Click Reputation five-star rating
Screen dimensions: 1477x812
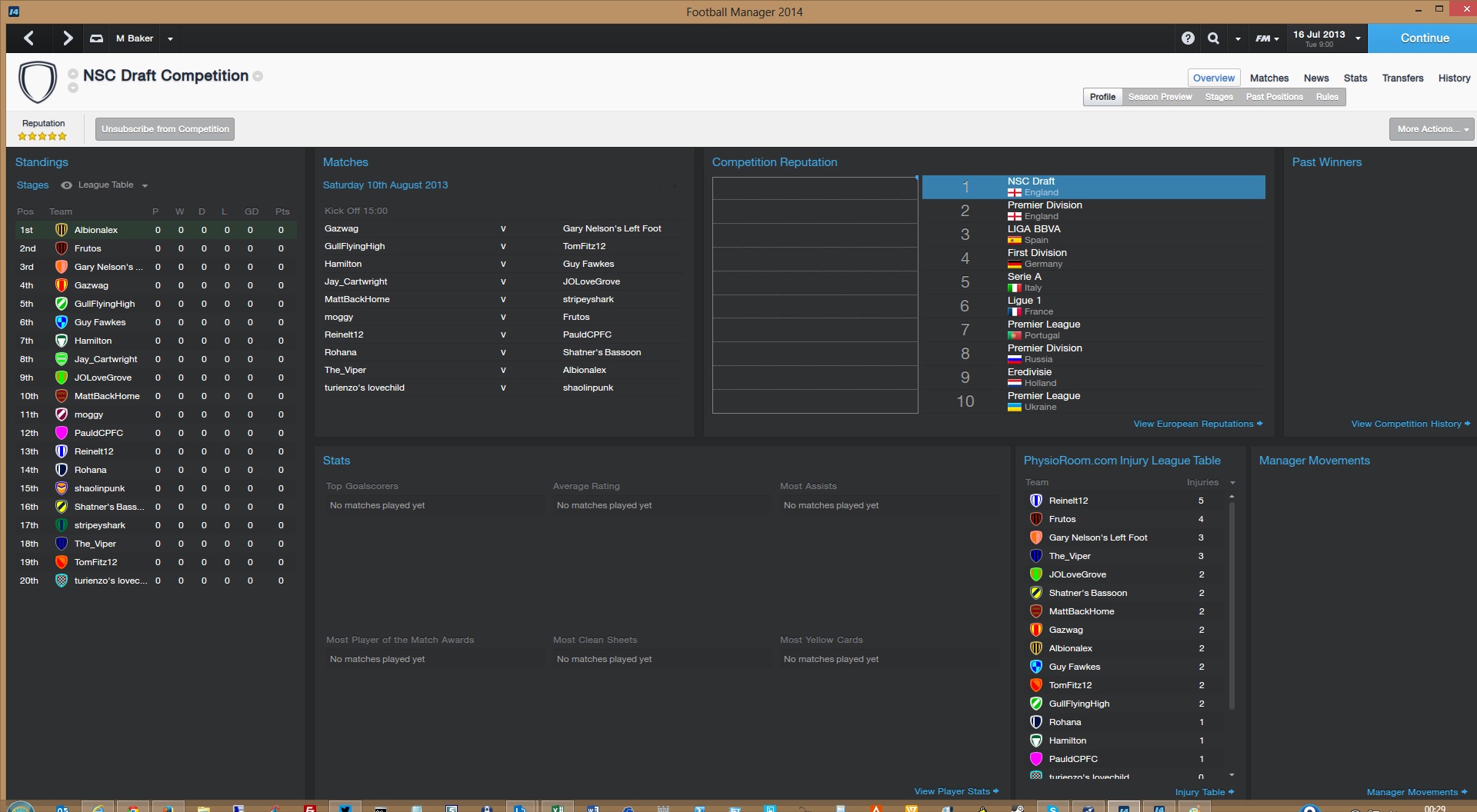42,136
